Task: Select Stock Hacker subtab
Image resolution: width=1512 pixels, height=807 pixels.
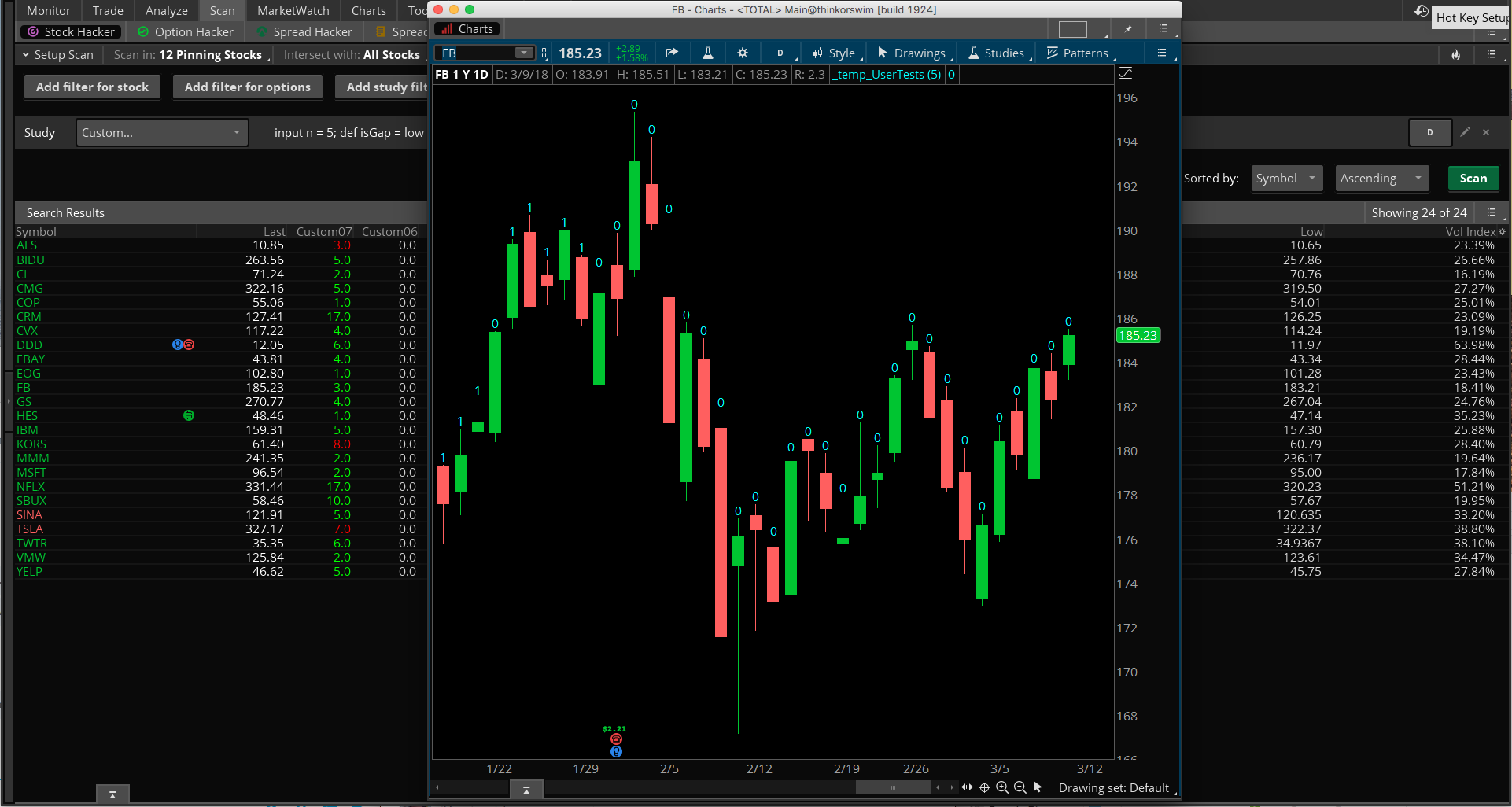Action: [72, 31]
